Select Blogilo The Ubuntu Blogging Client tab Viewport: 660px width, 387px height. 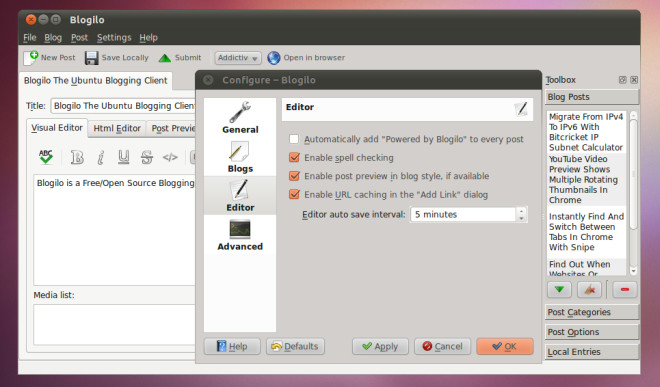pyautogui.click(x=96, y=80)
